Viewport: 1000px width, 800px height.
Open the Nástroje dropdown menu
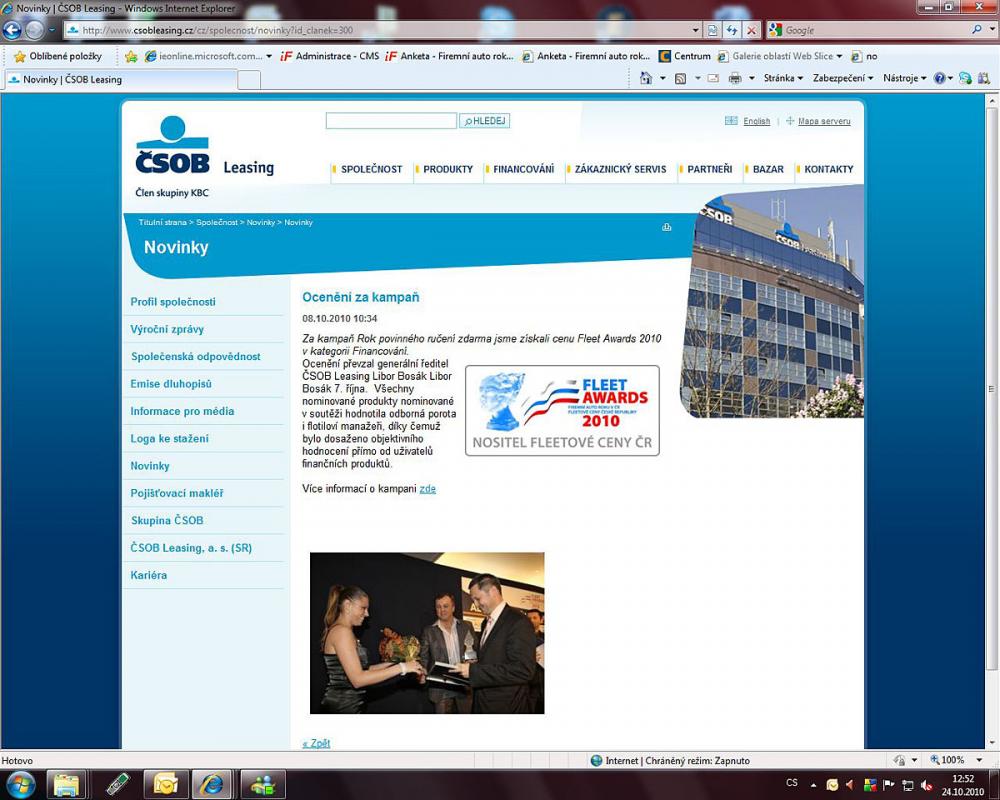pos(904,78)
